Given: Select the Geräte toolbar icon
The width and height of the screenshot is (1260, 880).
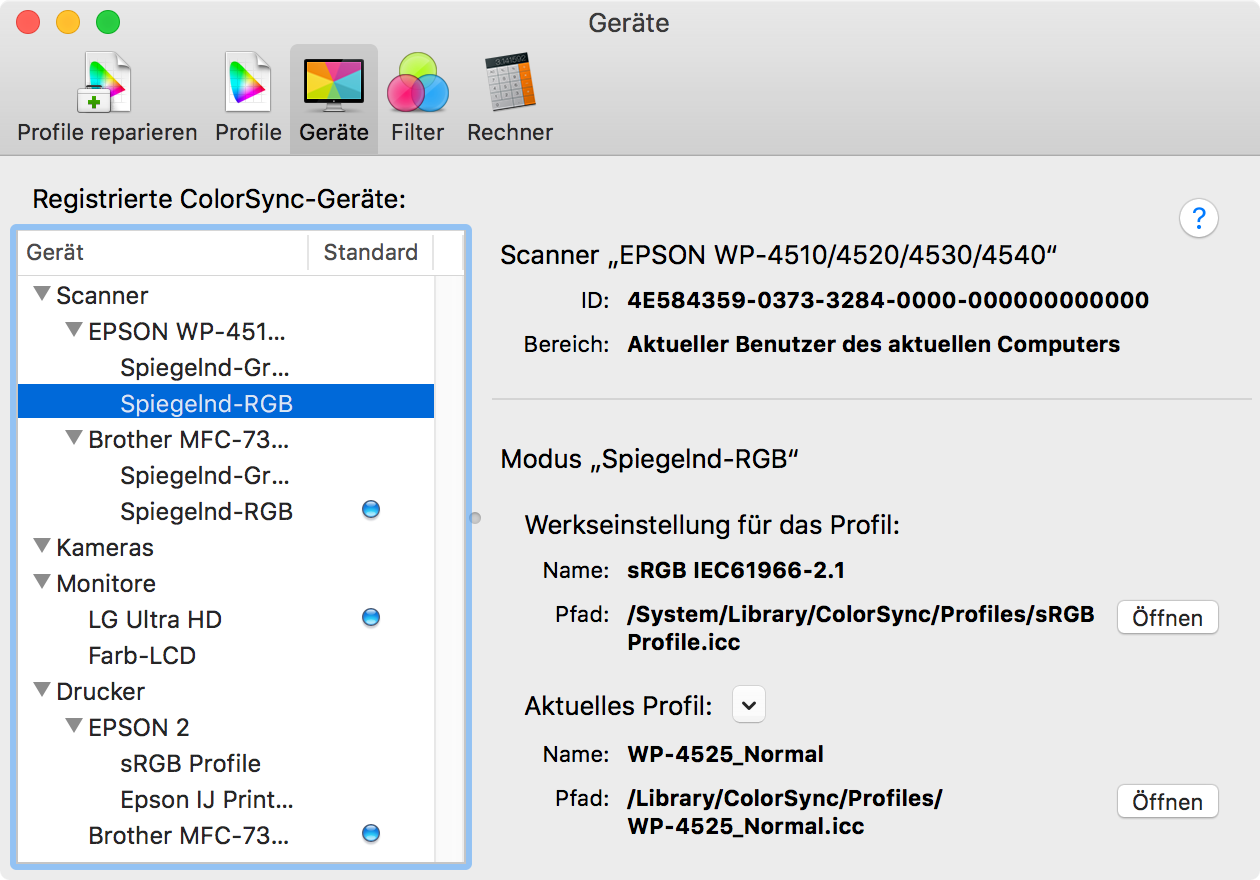Looking at the screenshot, I should click(x=334, y=99).
